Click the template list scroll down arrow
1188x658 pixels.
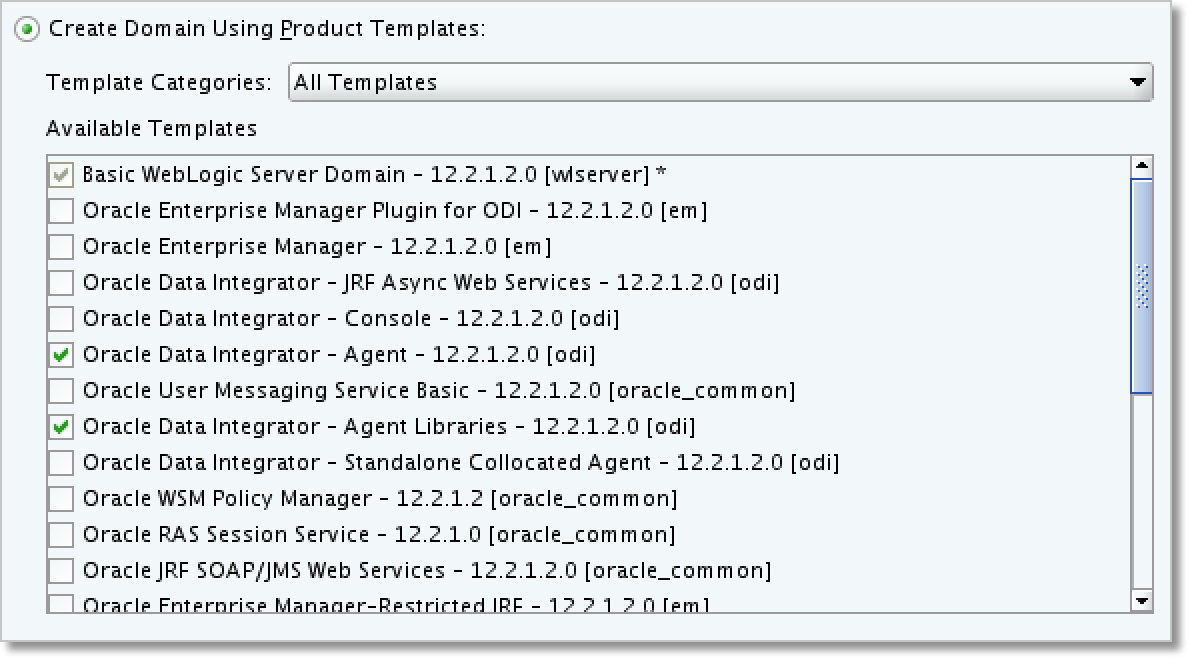click(x=1141, y=601)
